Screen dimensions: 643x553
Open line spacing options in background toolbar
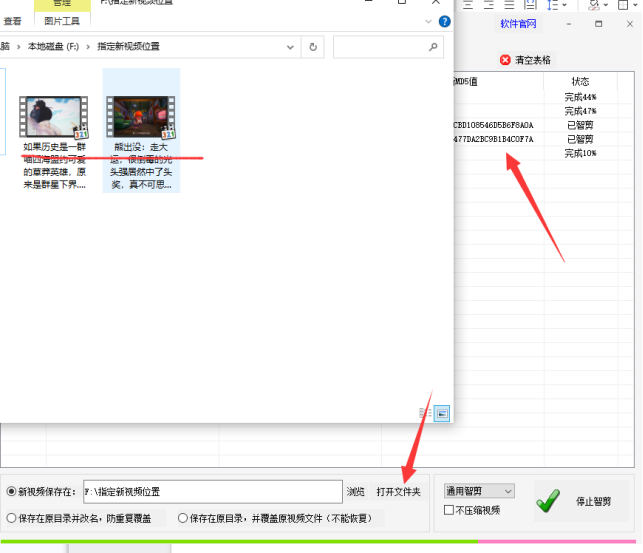point(556,5)
